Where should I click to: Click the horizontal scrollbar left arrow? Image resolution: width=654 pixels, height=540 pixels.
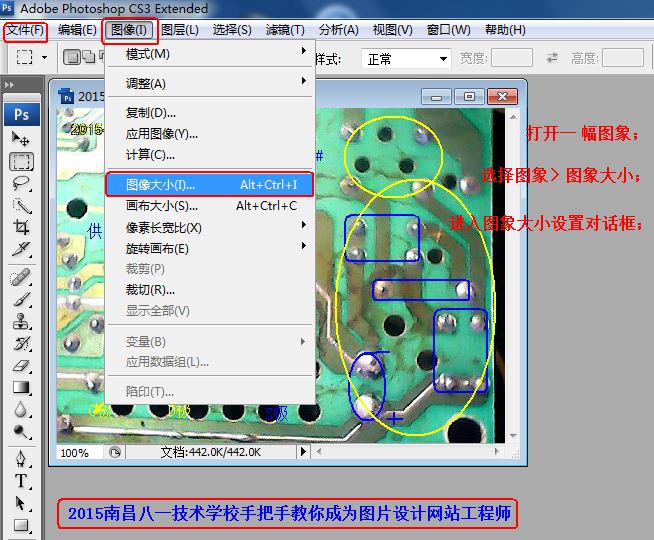click(319, 451)
